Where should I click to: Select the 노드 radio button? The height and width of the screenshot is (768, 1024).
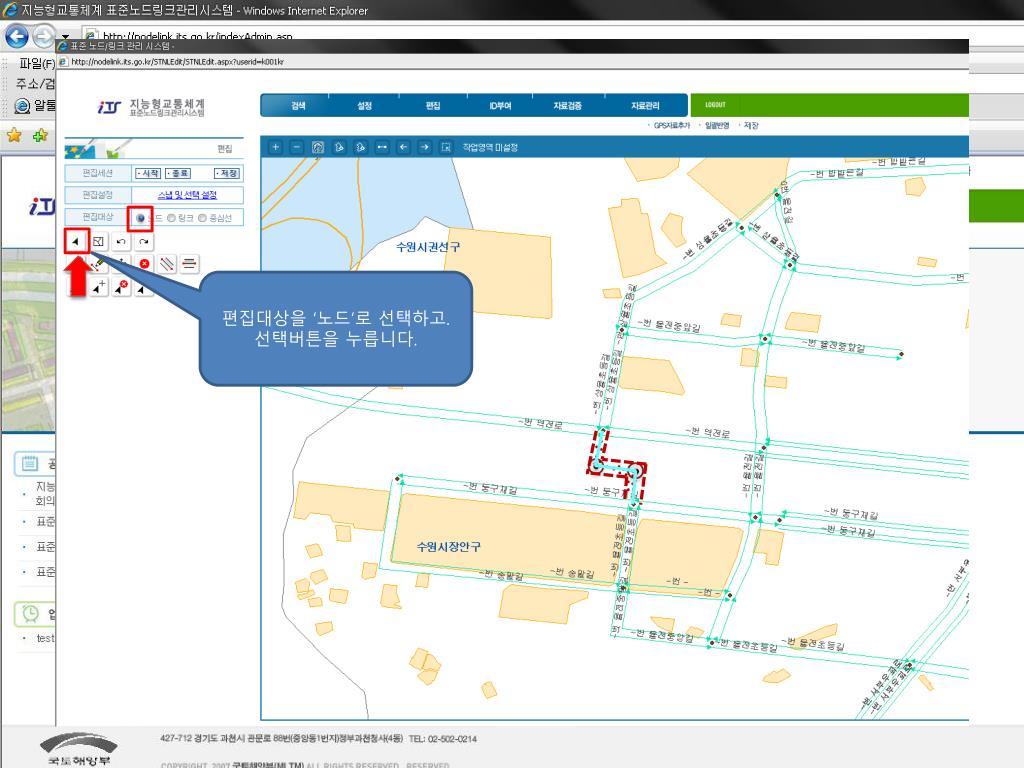click(x=140, y=218)
